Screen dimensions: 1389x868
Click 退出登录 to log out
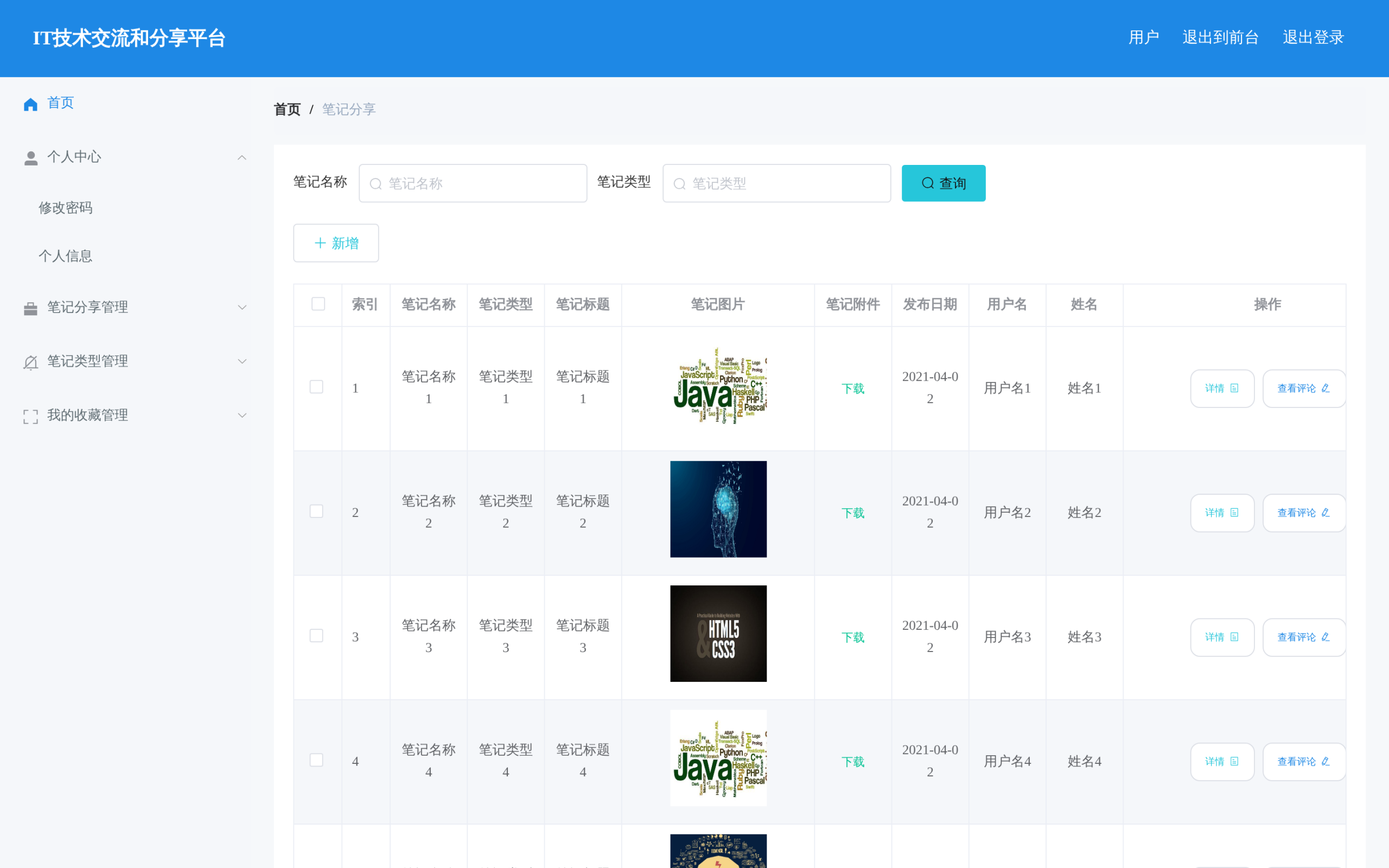[1313, 38]
